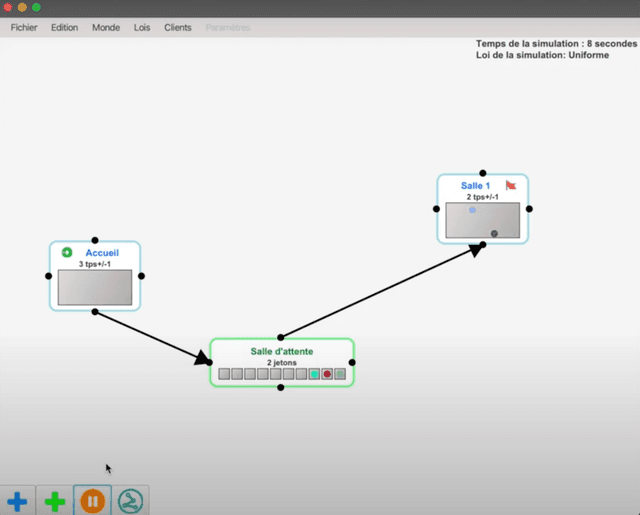
Task: Click the red exit flag on Salle 1
Action: pyautogui.click(x=511, y=185)
